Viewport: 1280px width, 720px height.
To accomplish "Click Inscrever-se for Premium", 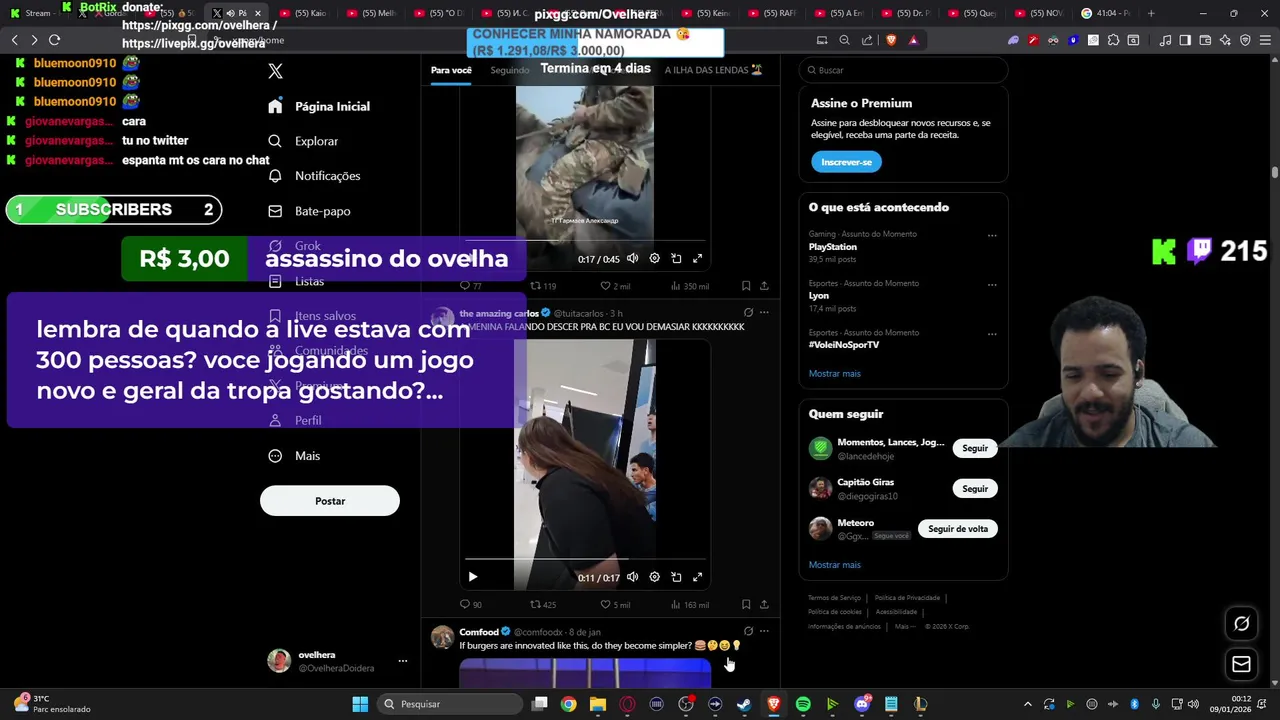I will pyautogui.click(x=846, y=162).
